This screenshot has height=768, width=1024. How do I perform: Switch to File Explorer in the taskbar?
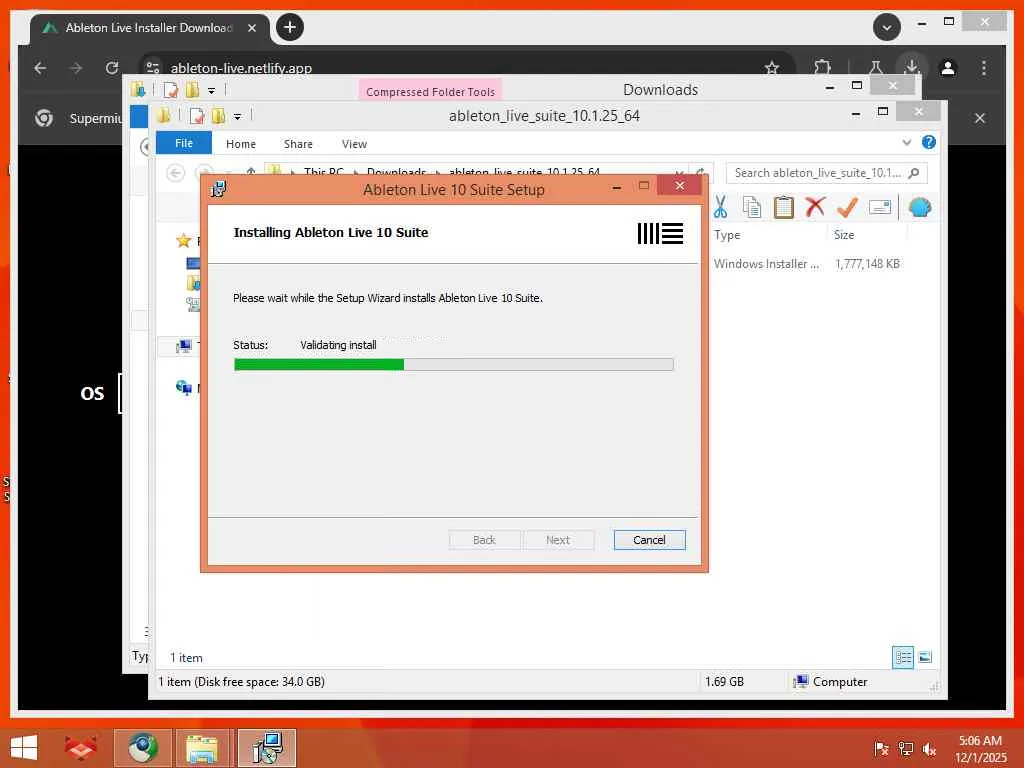pyautogui.click(x=202, y=748)
